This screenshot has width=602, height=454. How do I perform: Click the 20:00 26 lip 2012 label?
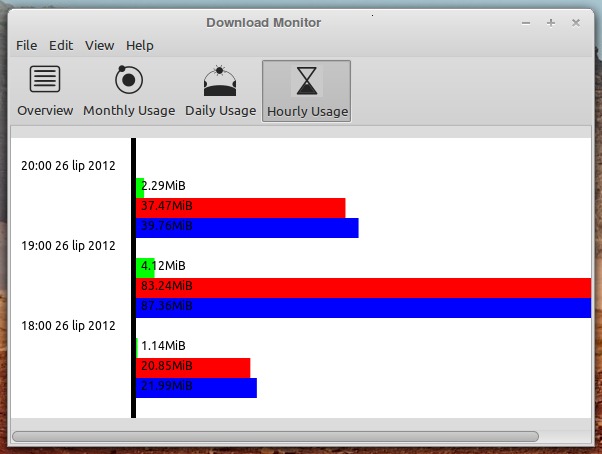tap(68, 166)
